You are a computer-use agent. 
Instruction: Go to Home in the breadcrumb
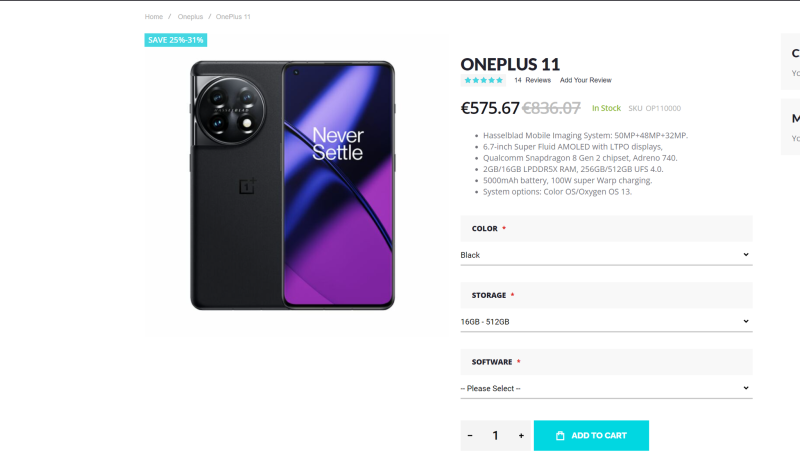click(x=153, y=17)
